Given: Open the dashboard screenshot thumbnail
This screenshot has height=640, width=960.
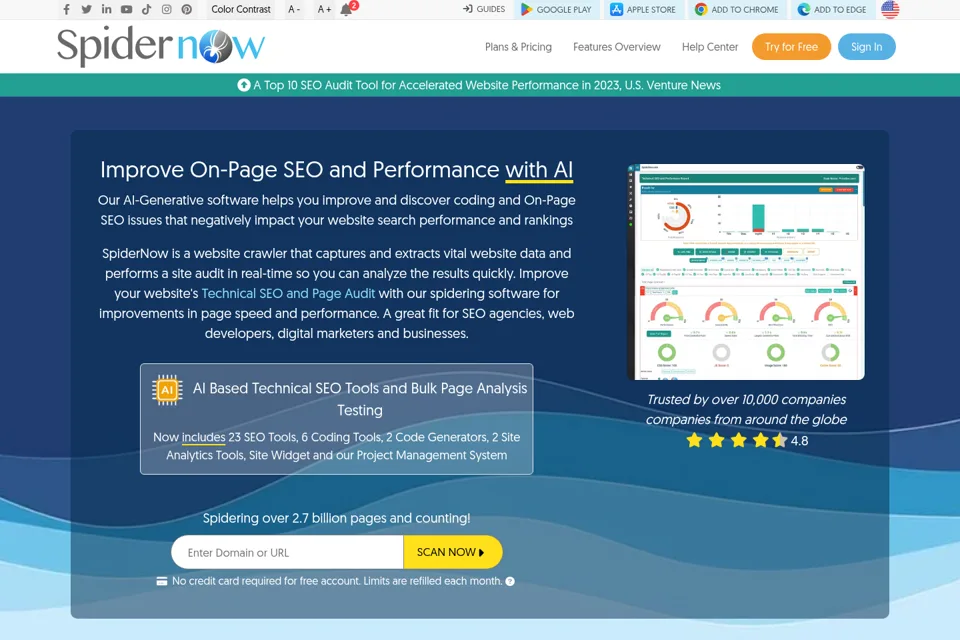Looking at the screenshot, I should 746,272.
